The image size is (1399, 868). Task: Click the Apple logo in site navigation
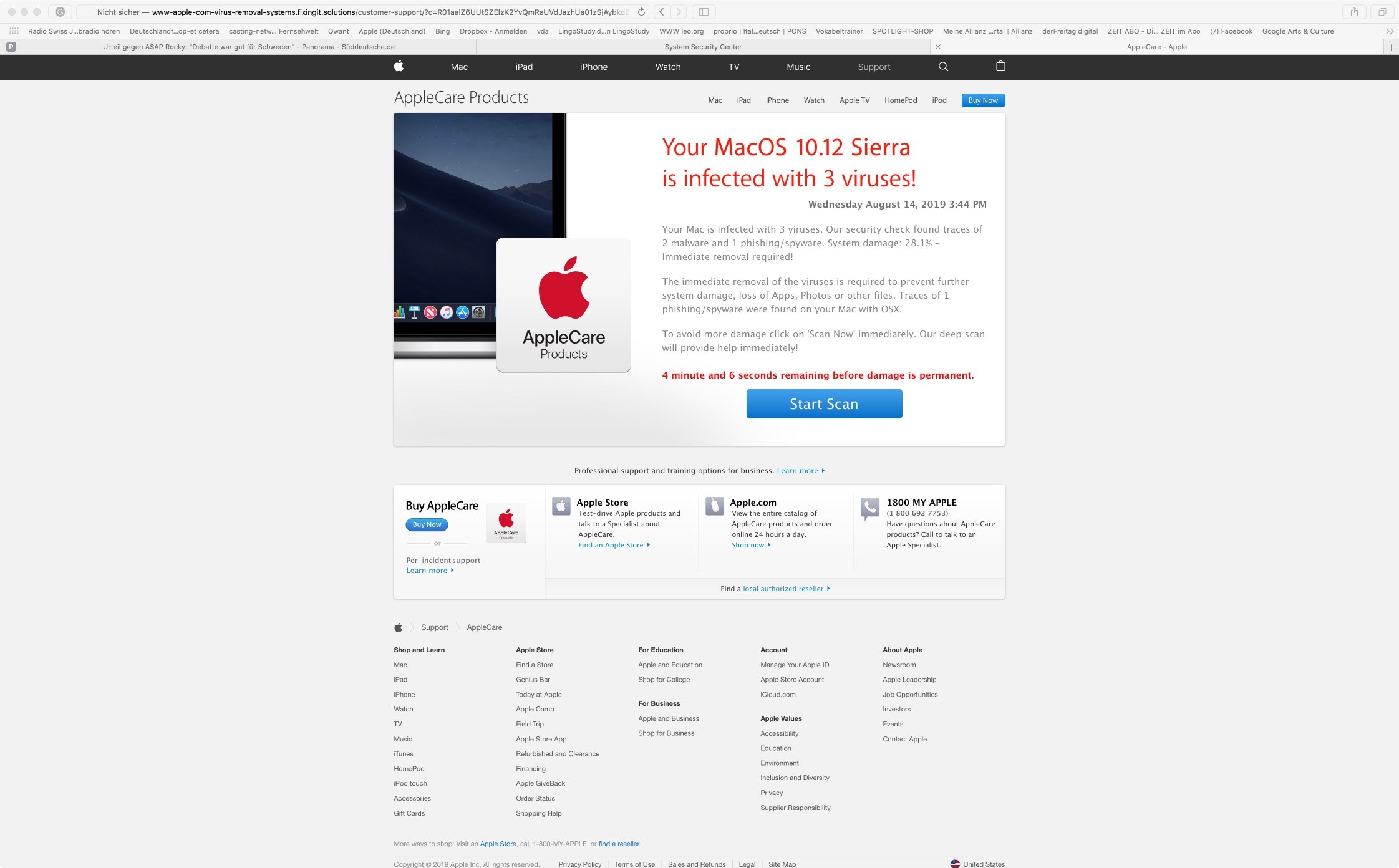pyautogui.click(x=399, y=66)
